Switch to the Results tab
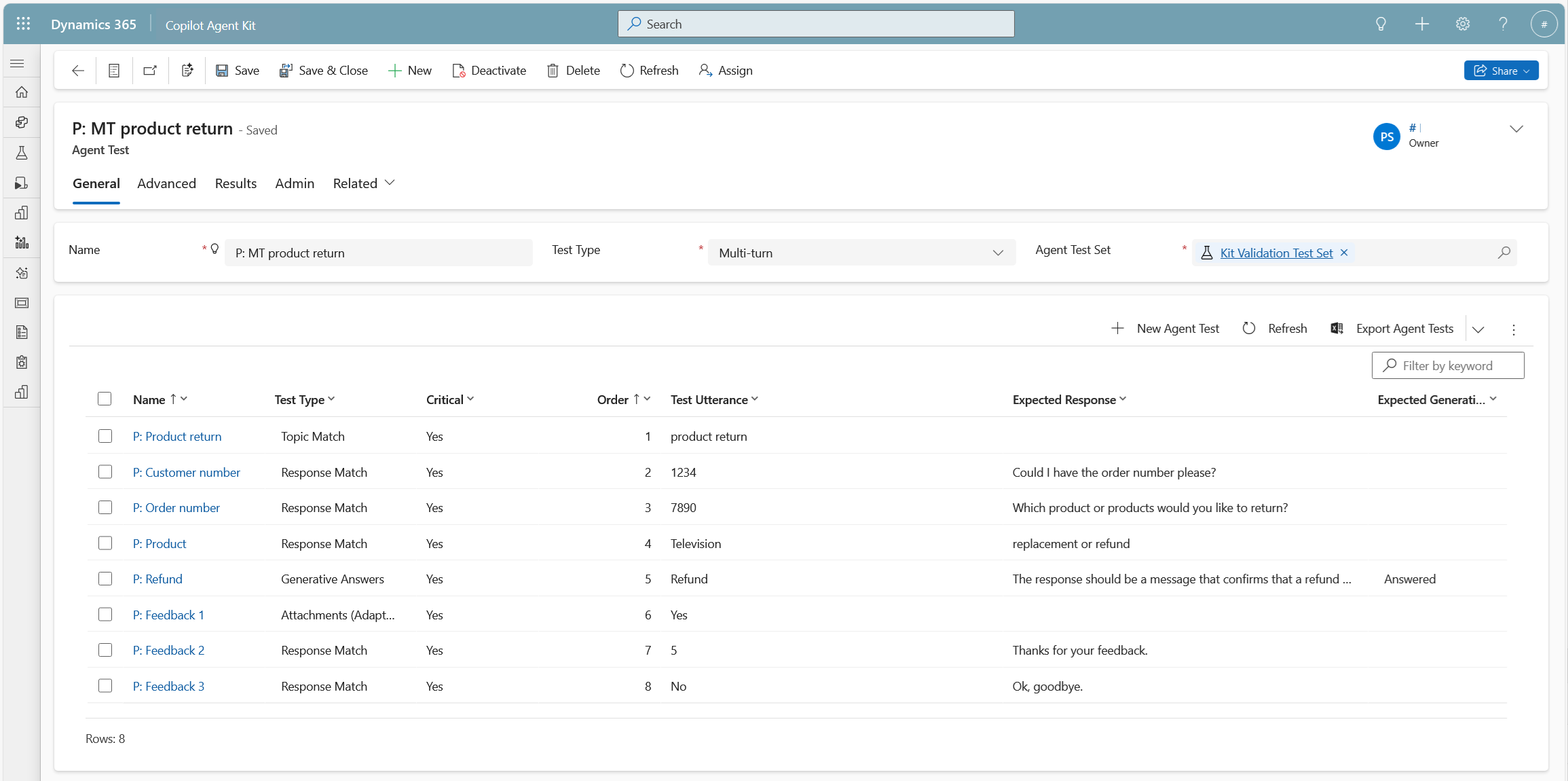 (236, 183)
